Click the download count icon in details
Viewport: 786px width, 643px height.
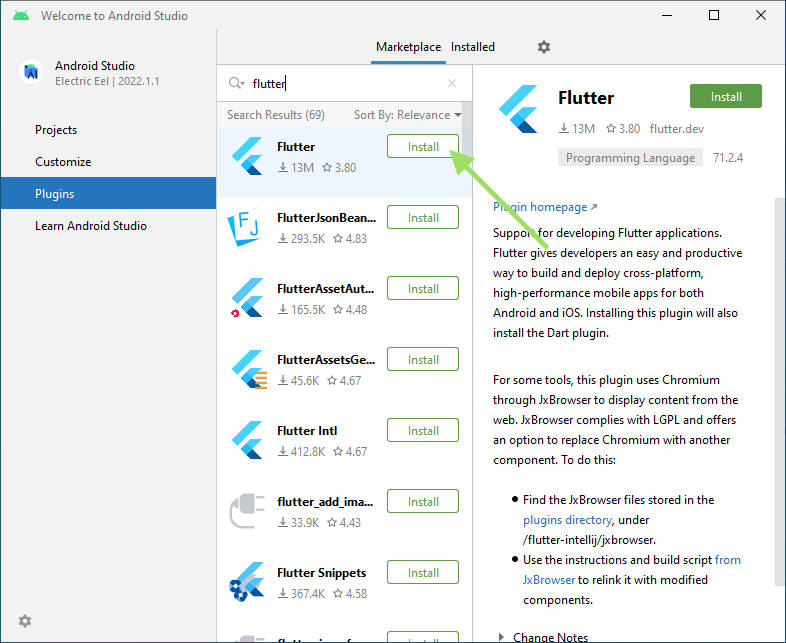[x=564, y=129]
